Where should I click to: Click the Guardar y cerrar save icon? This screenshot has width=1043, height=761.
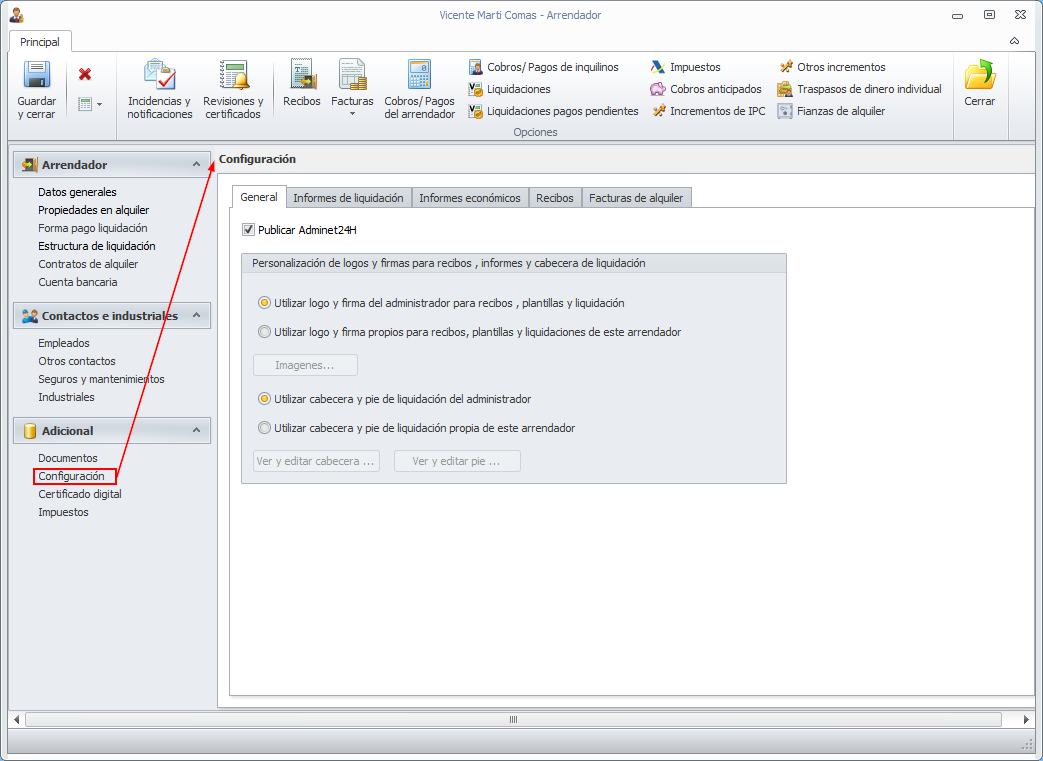point(37,75)
